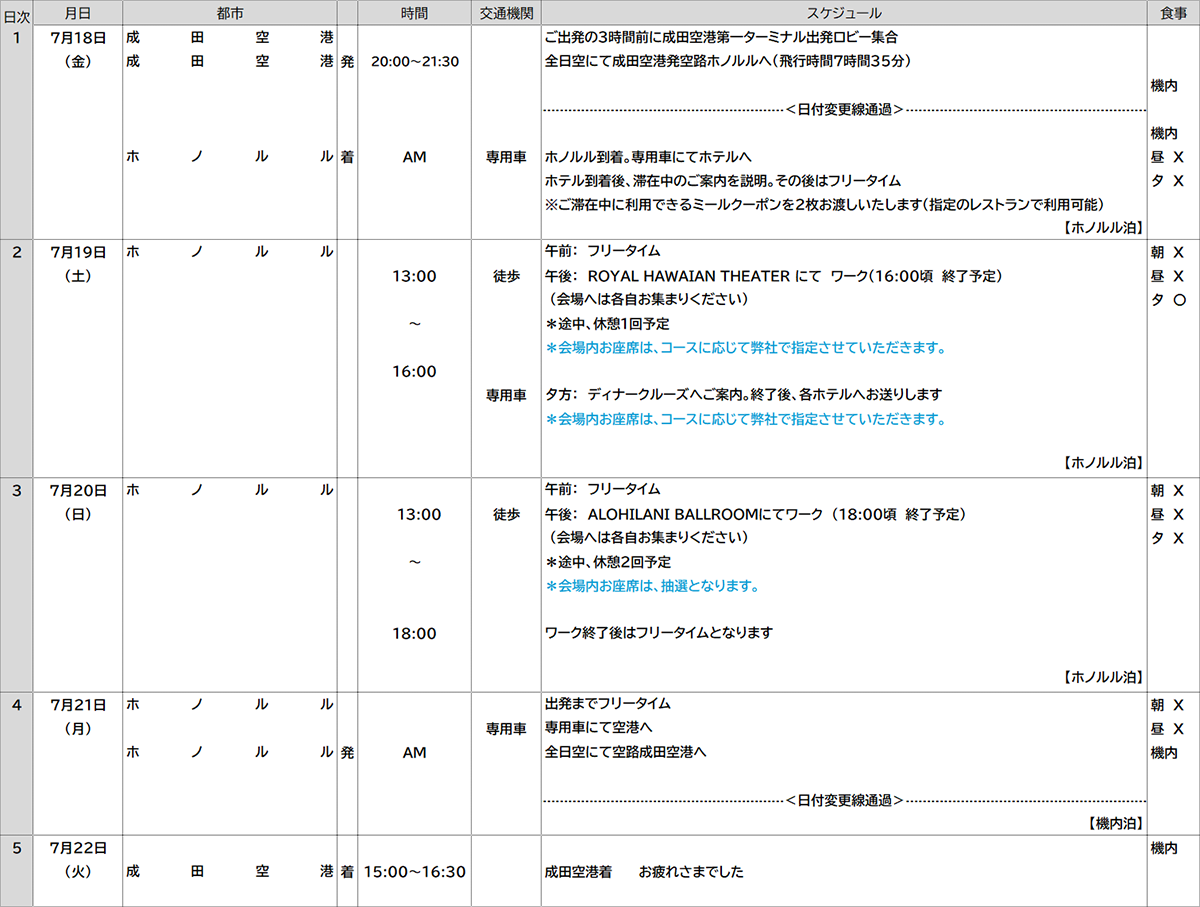Select the date cell 7月18日
The image size is (1200, 907).
tap(78, 37)
